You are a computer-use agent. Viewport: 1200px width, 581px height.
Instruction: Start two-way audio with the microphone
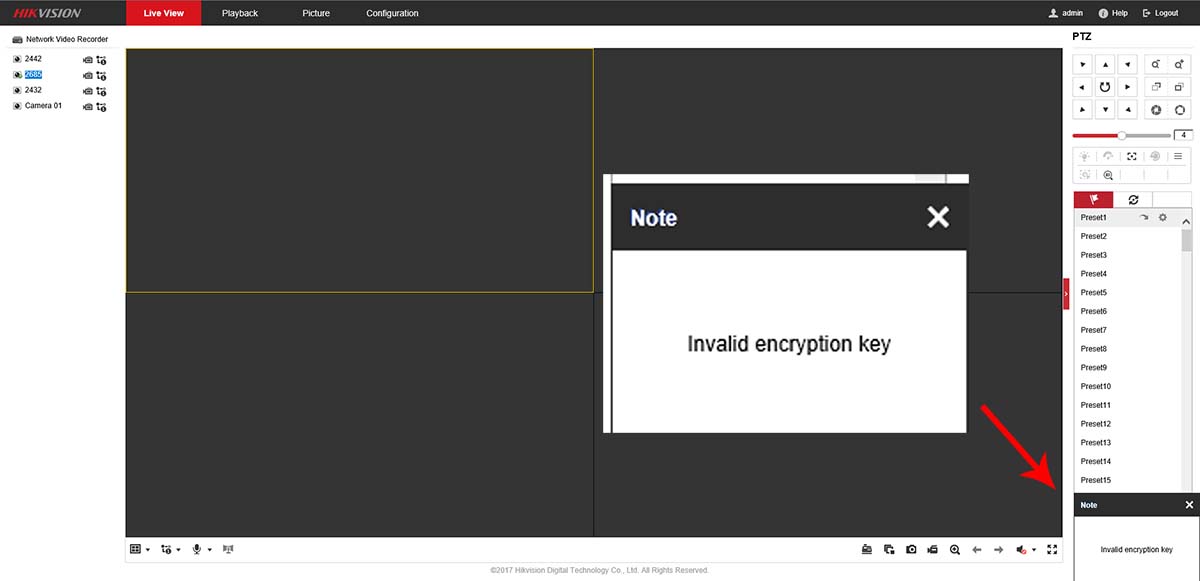pyautogui.click(x=197, y=548)
